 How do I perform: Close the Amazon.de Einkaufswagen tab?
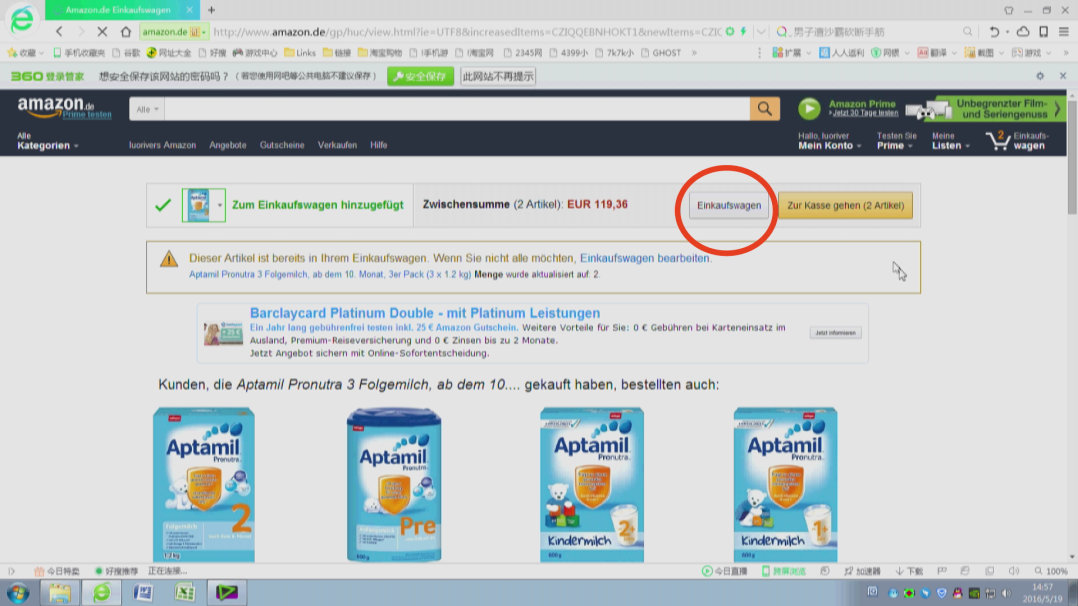189,10
